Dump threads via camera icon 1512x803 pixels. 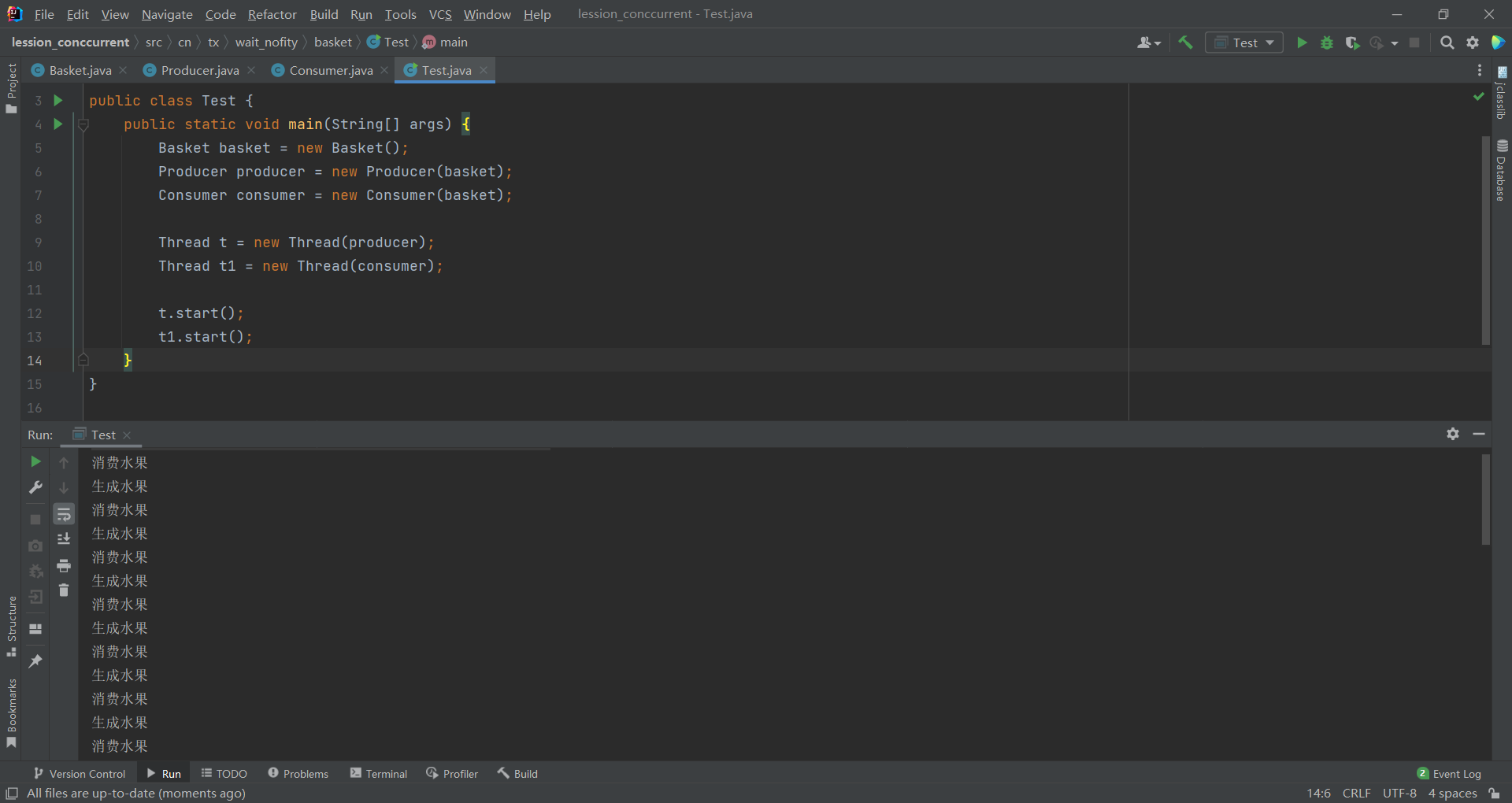35,546
